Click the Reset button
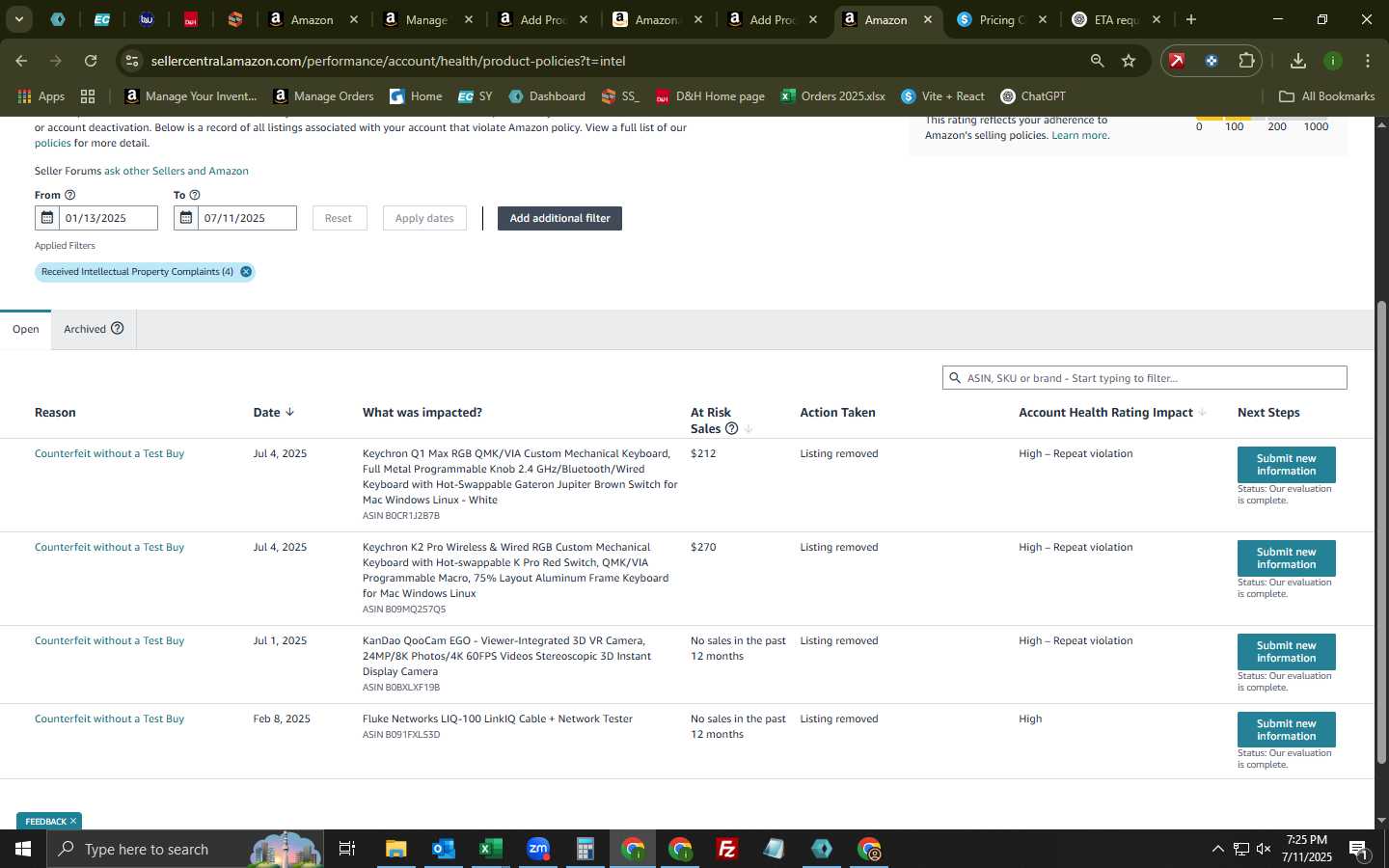Image resolution: width=1389 pixels, height=868 pixels. click(x=339, y=218)
